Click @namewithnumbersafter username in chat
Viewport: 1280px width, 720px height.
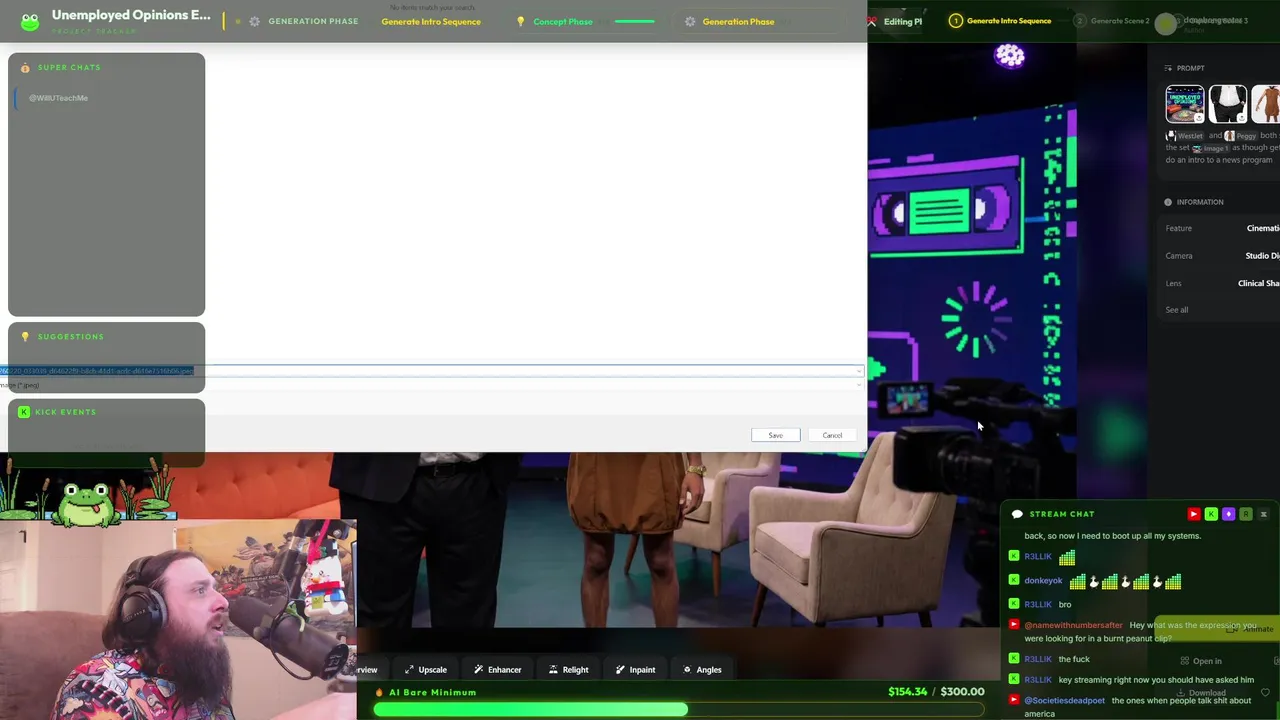1073,625
